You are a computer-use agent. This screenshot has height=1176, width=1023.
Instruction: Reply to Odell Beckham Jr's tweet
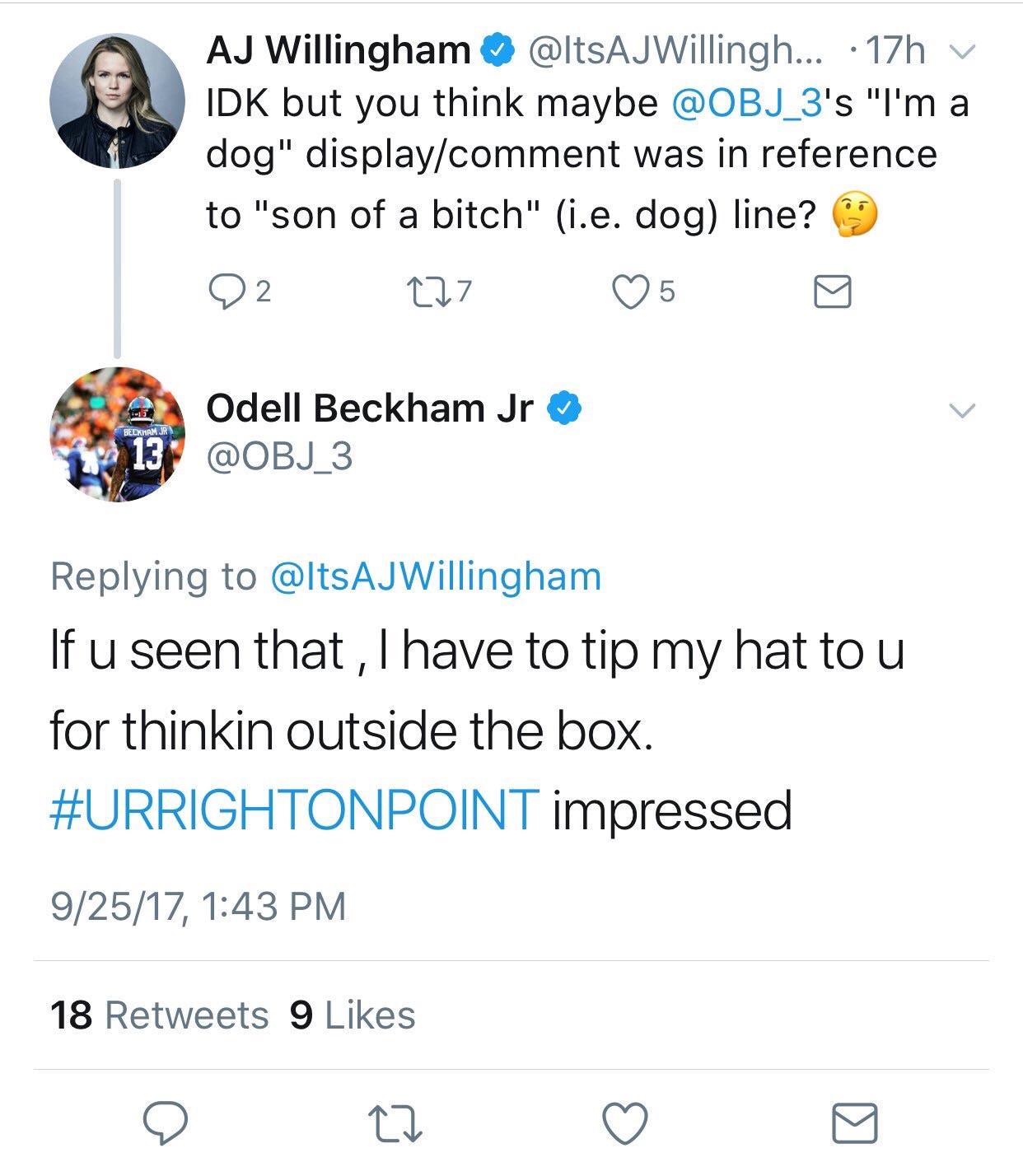[x=167, y=1120]
